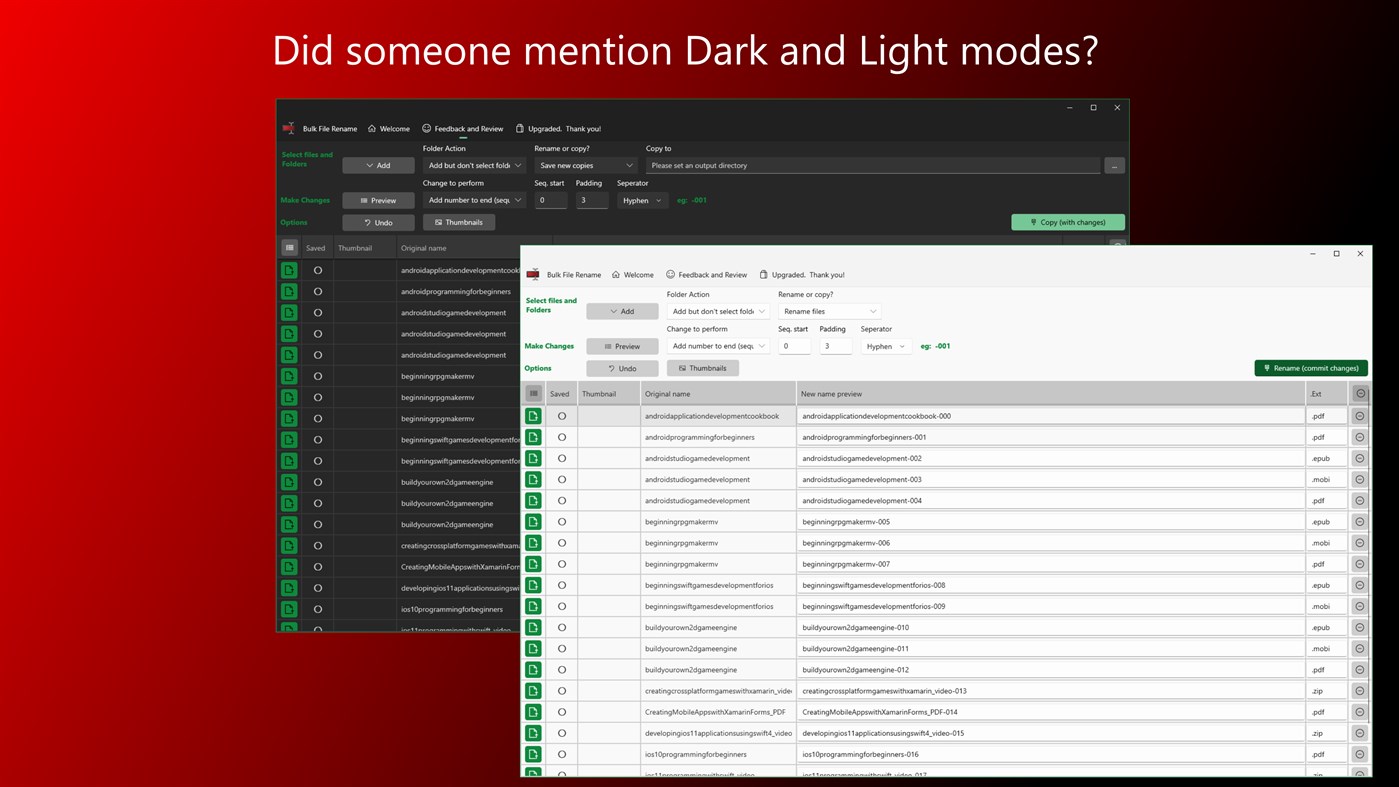This screenshot has width=1399, height=787.
Task: Open the Rename files dropdown in light window
Action: tap(830, 311)
